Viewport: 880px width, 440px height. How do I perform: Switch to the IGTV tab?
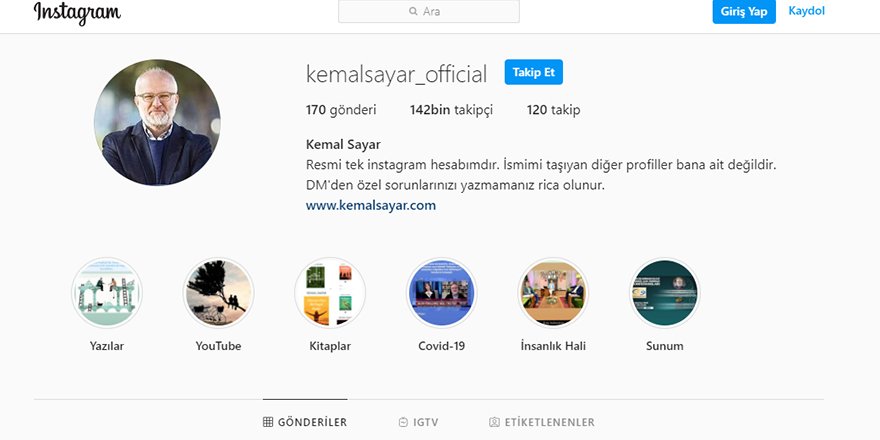[x=418, y=422]
